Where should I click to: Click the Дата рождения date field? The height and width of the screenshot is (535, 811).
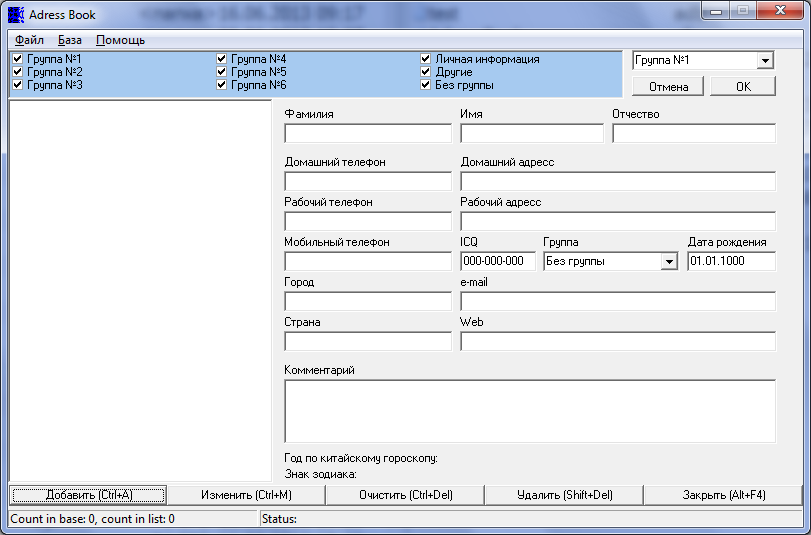tap(731, 262)
